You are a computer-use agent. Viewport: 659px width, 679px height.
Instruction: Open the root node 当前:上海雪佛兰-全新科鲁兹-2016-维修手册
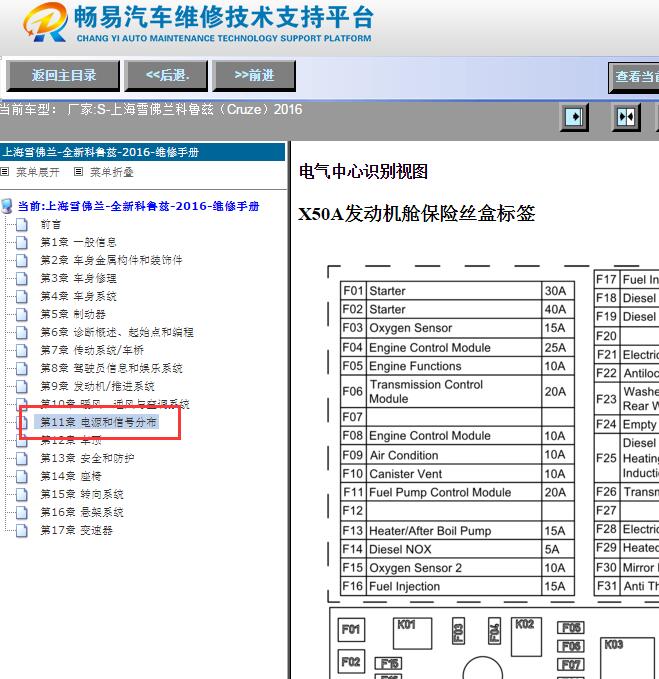tap(138, 206)
